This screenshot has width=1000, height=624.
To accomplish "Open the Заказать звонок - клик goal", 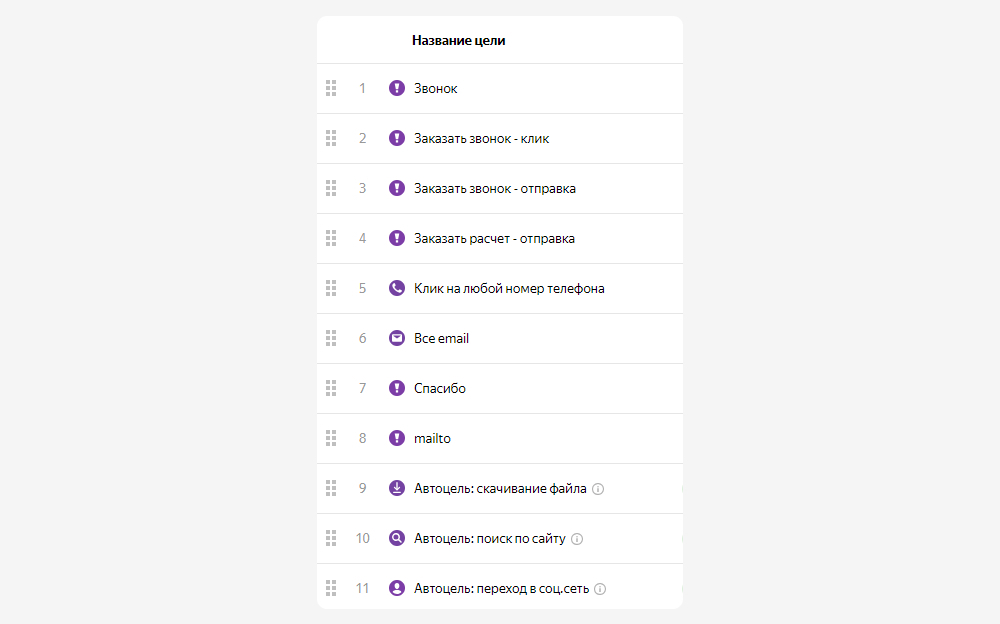I will point(481,138).
